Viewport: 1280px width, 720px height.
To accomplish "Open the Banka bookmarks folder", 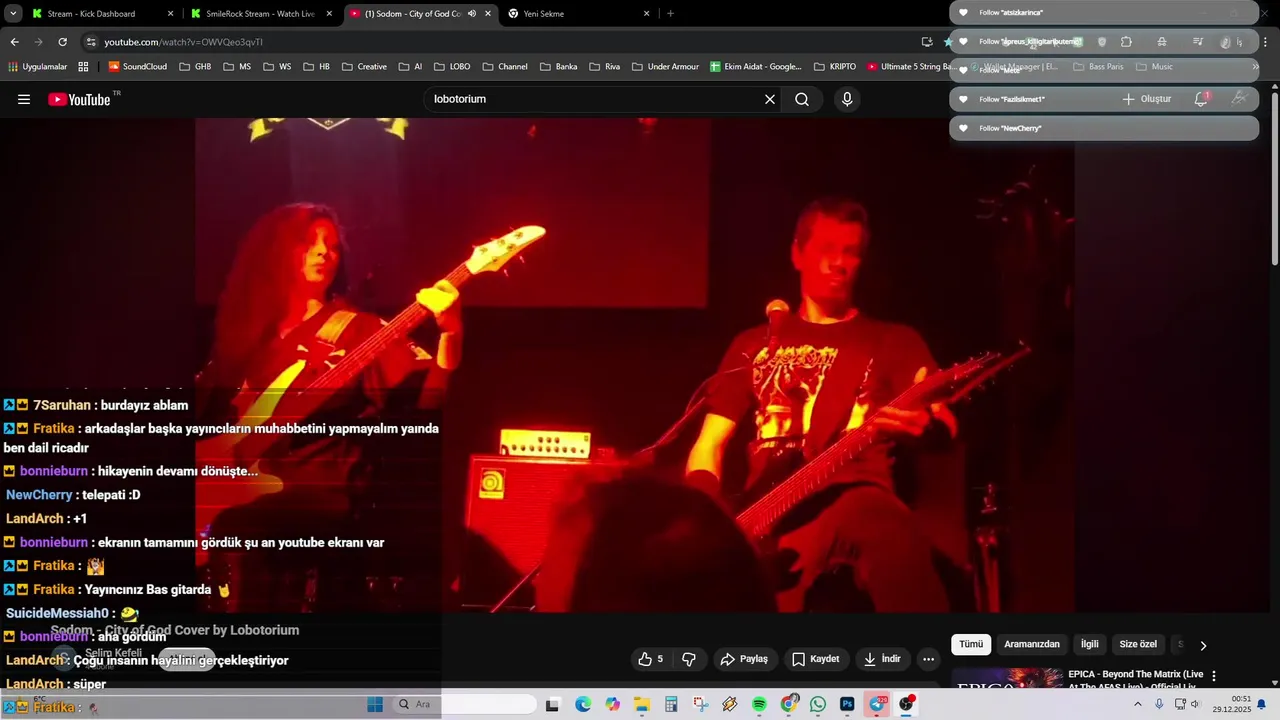I will pyautogui.click(x=558, y=67).
